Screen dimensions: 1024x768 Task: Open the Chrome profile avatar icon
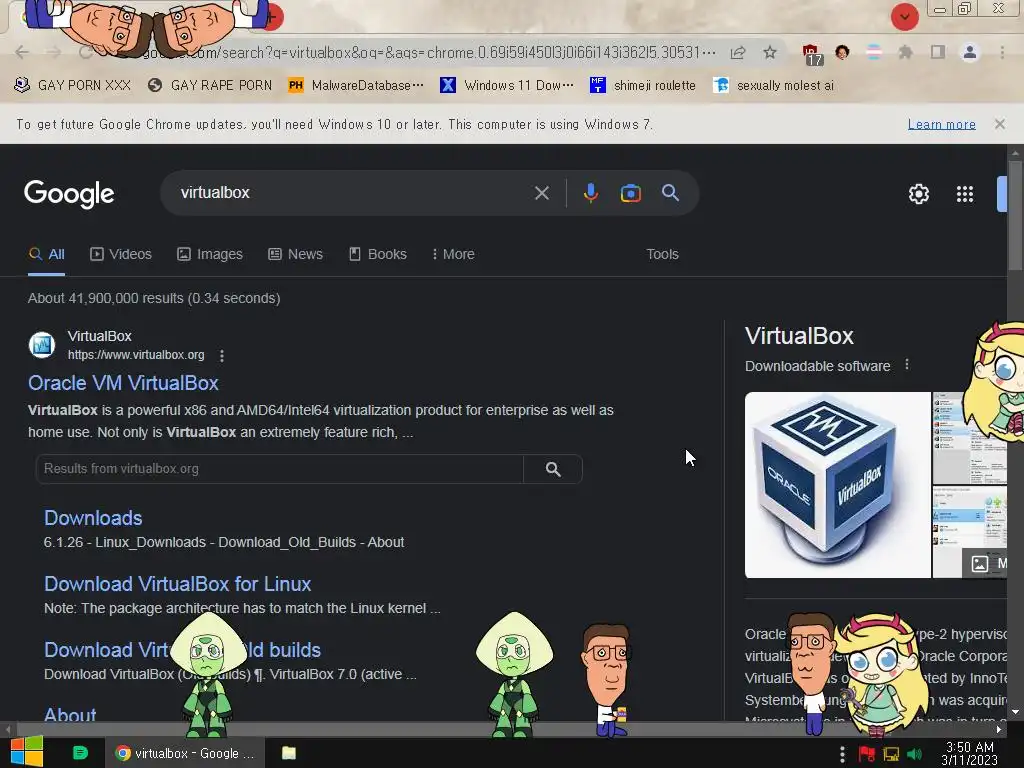(x=970, y=52)
